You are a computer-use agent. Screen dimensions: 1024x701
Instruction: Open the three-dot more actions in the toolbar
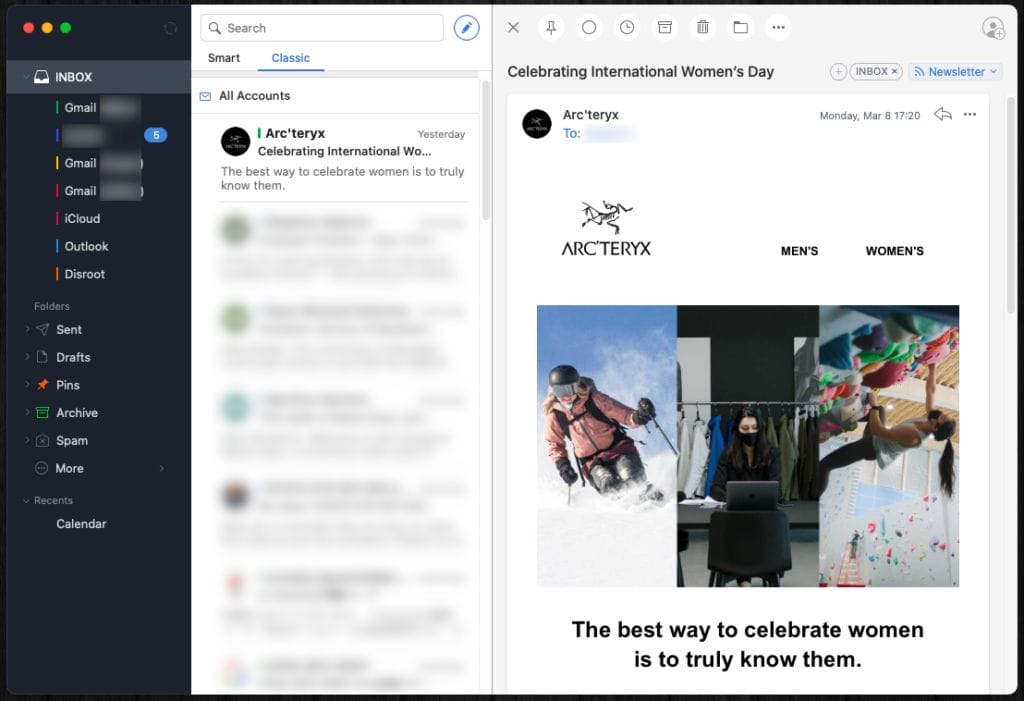[x=779, y=28]
